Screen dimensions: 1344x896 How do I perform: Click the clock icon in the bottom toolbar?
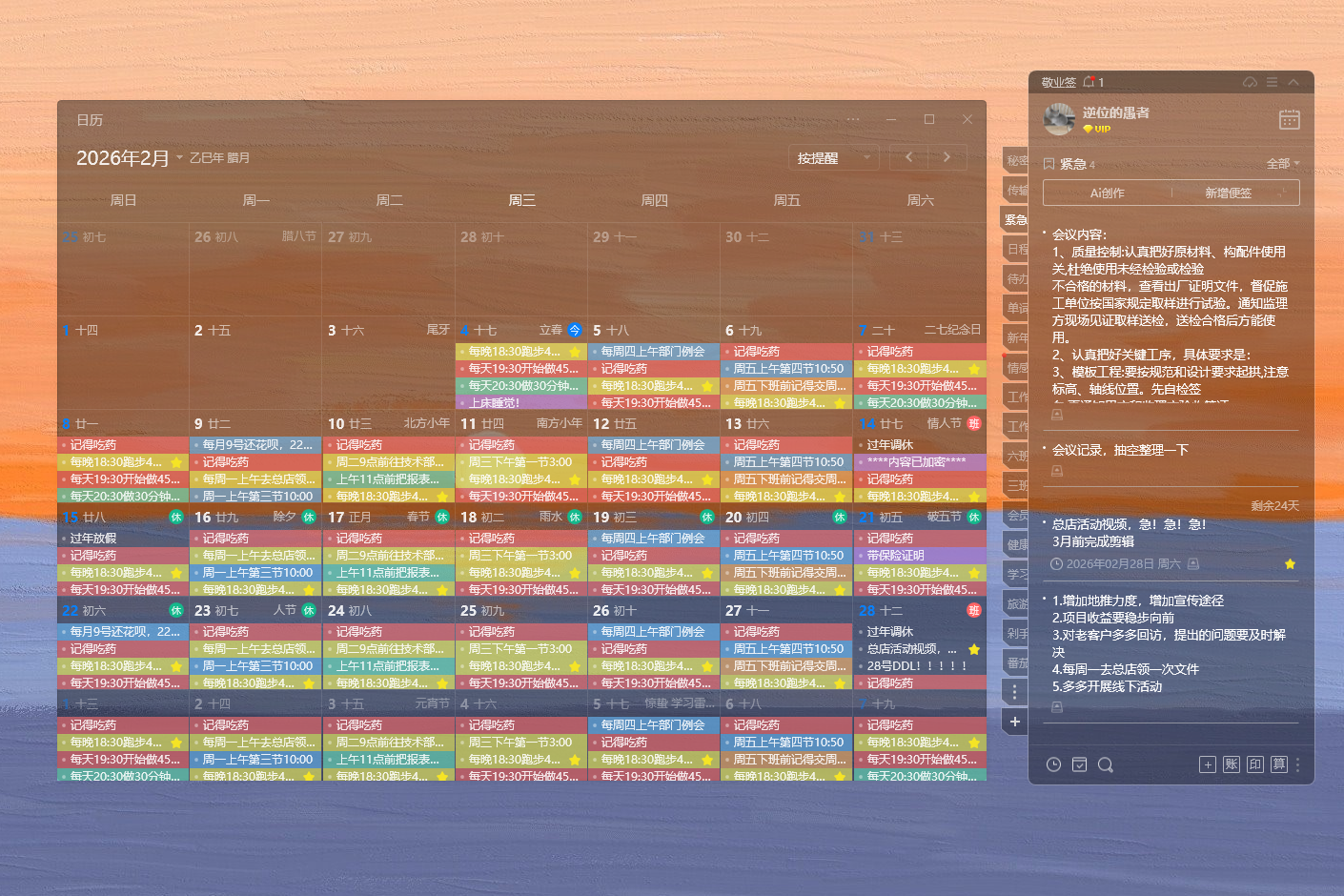point(1053,764)
